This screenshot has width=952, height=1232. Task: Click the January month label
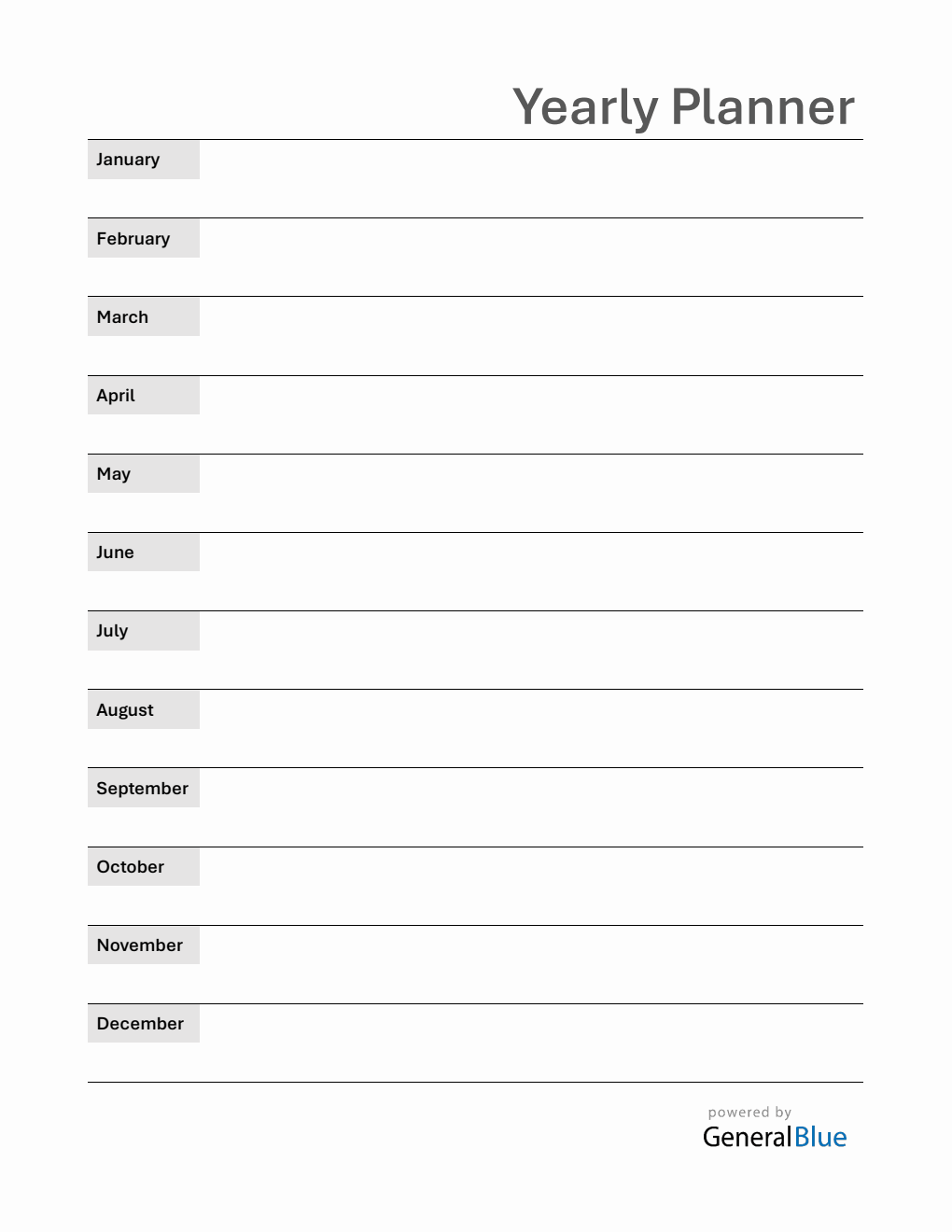(128, 160)
